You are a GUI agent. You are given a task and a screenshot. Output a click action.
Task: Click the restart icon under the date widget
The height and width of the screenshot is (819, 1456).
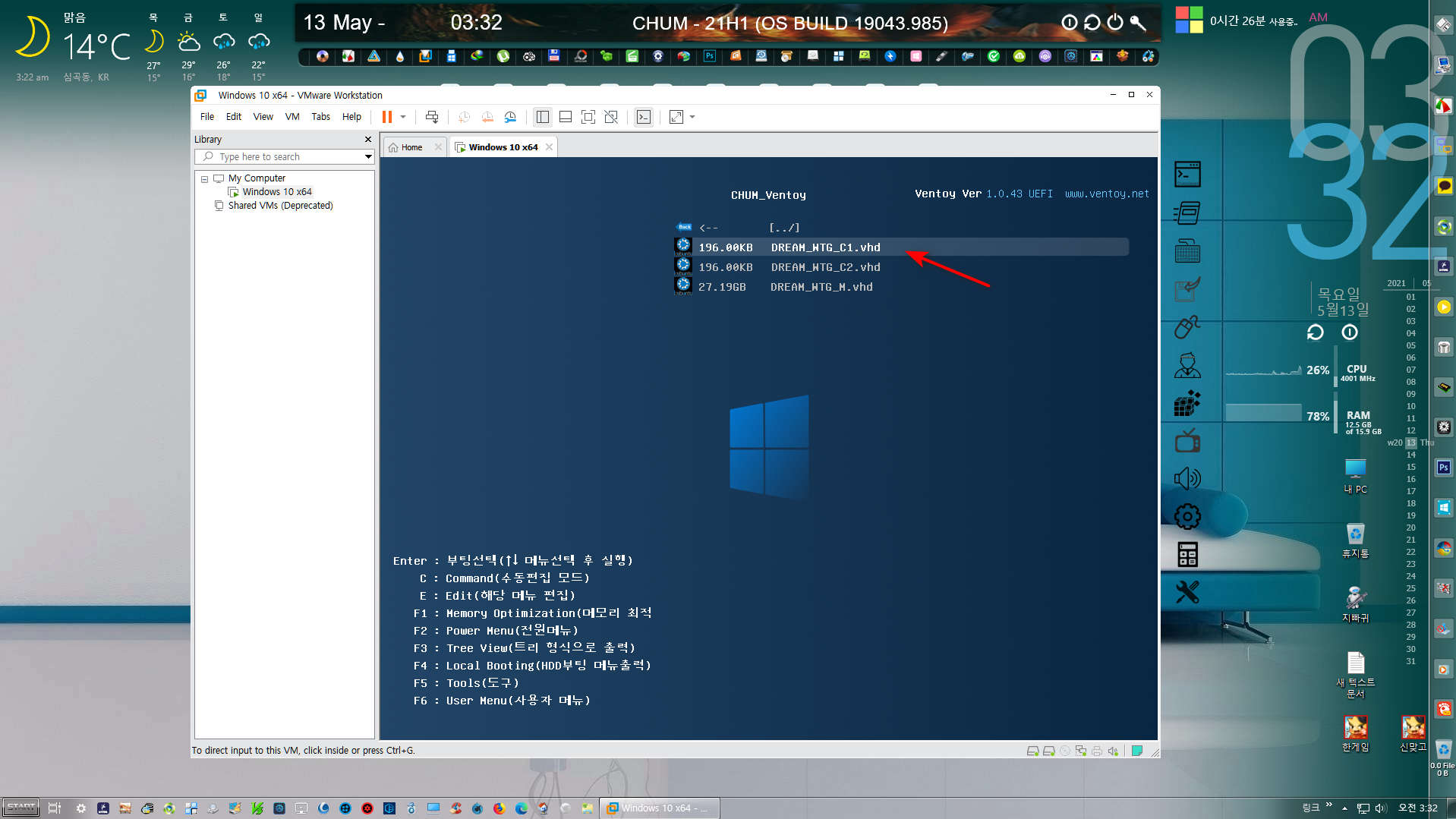pyautogui.click(x=1315, y=332)
